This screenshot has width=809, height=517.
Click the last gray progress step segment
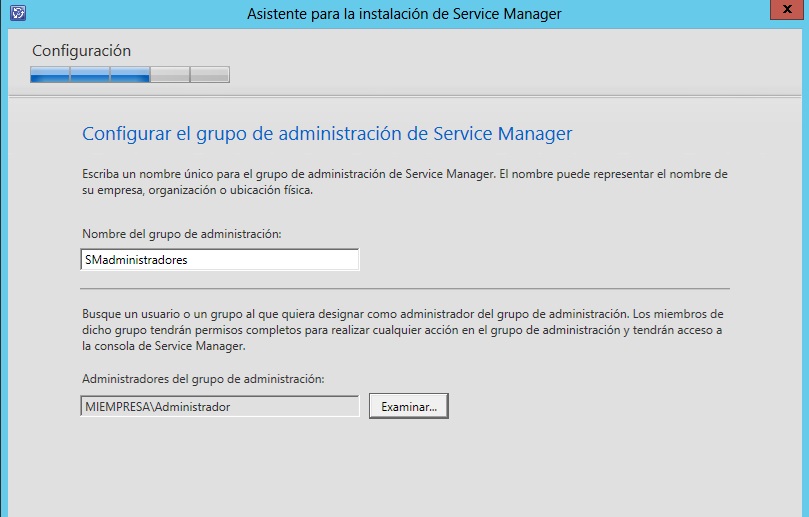pos(209,74)
